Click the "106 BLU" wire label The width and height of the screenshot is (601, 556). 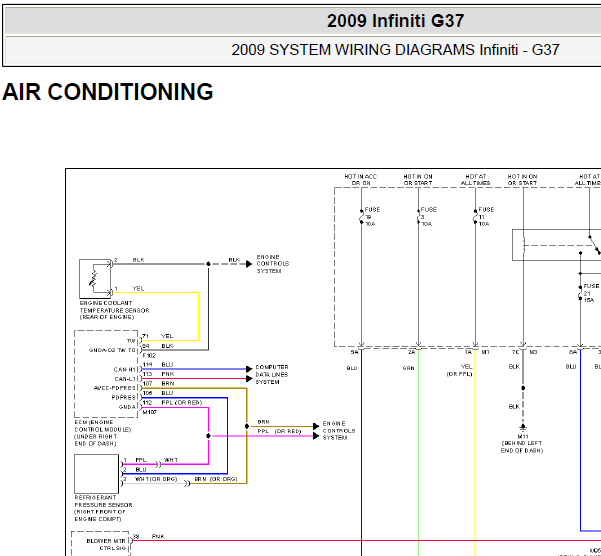coord(158,393)
